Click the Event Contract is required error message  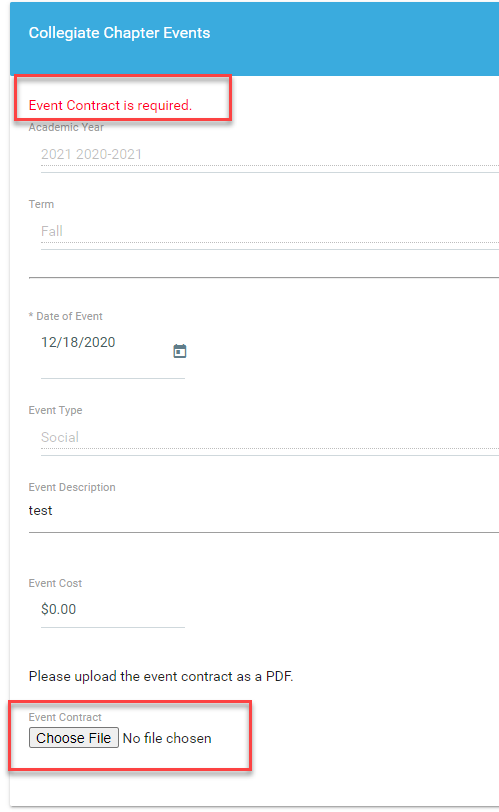pyautogui.click(x=110, y=105)
